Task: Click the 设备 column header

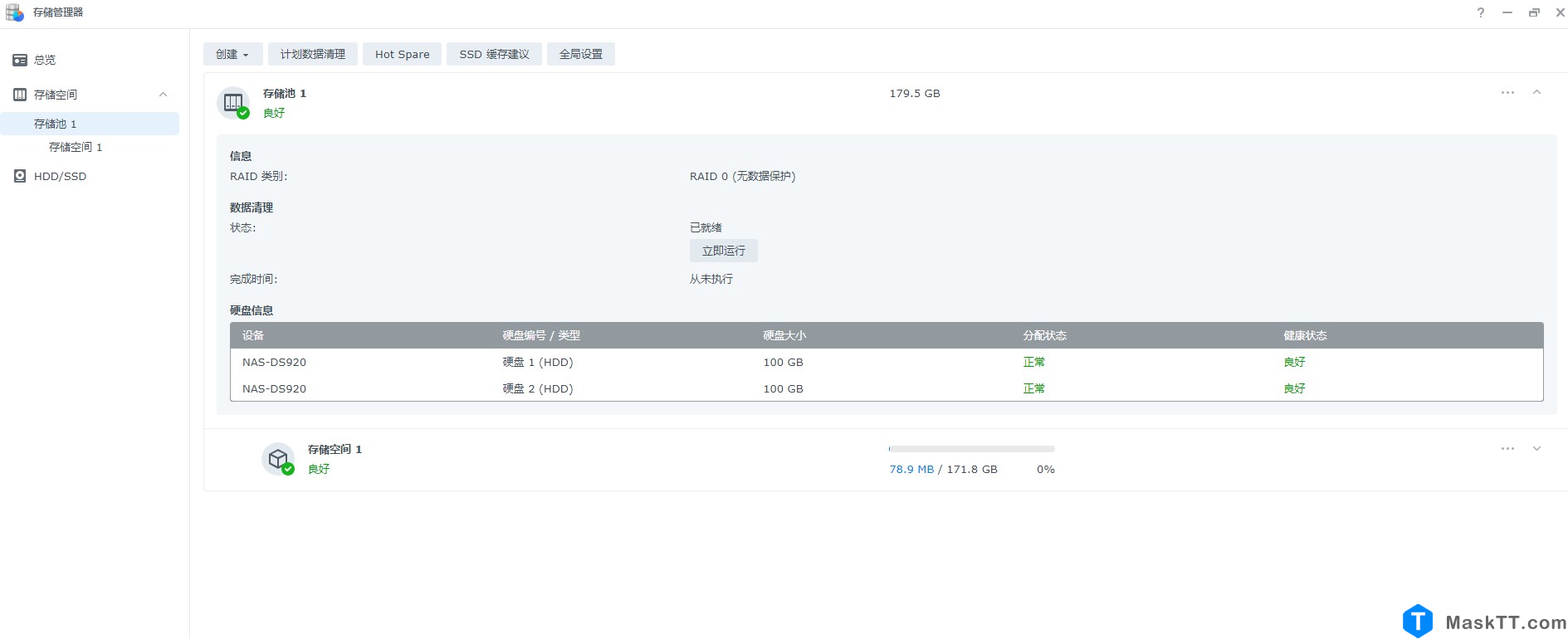Action: coord(253,335)
